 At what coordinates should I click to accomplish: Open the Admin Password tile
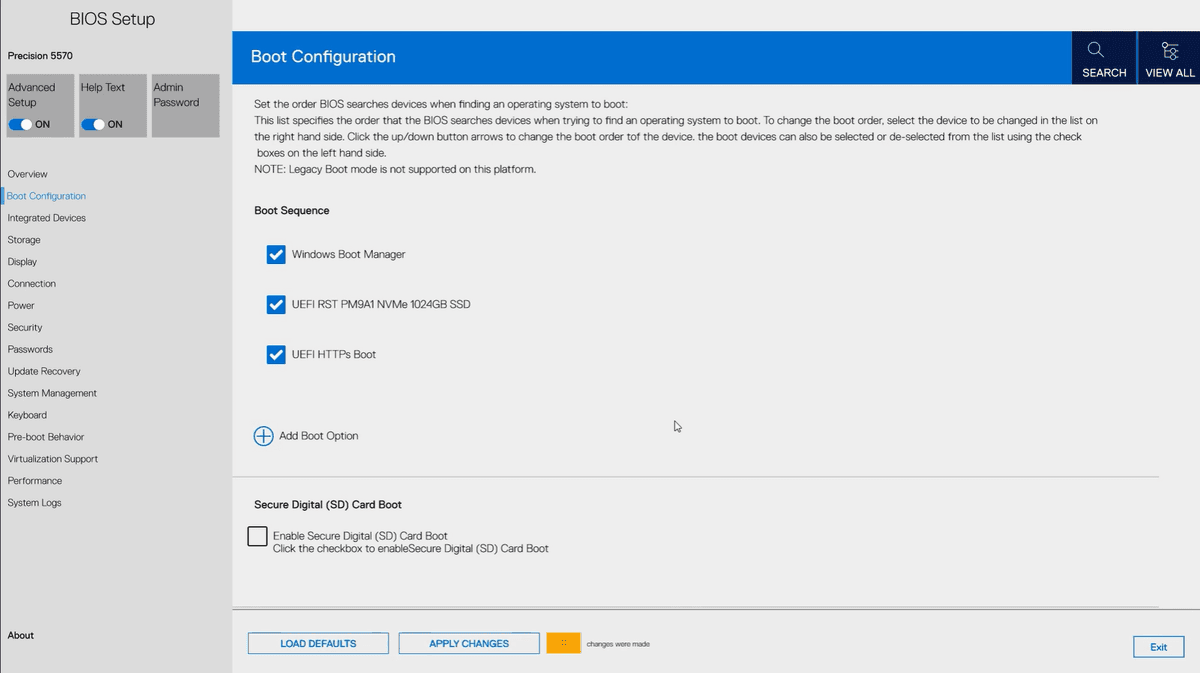coord(183,105)
